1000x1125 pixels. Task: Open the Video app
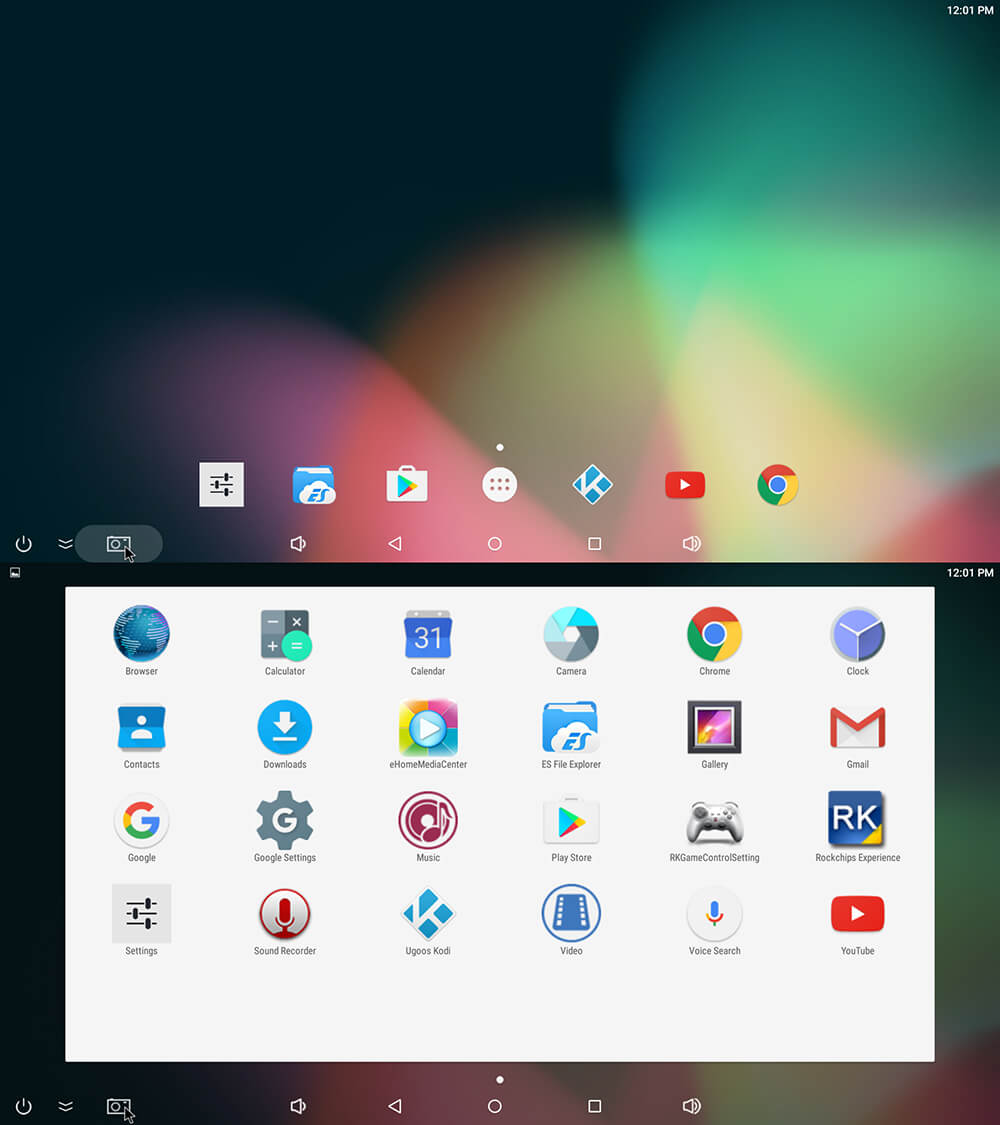tap(571, 913)
